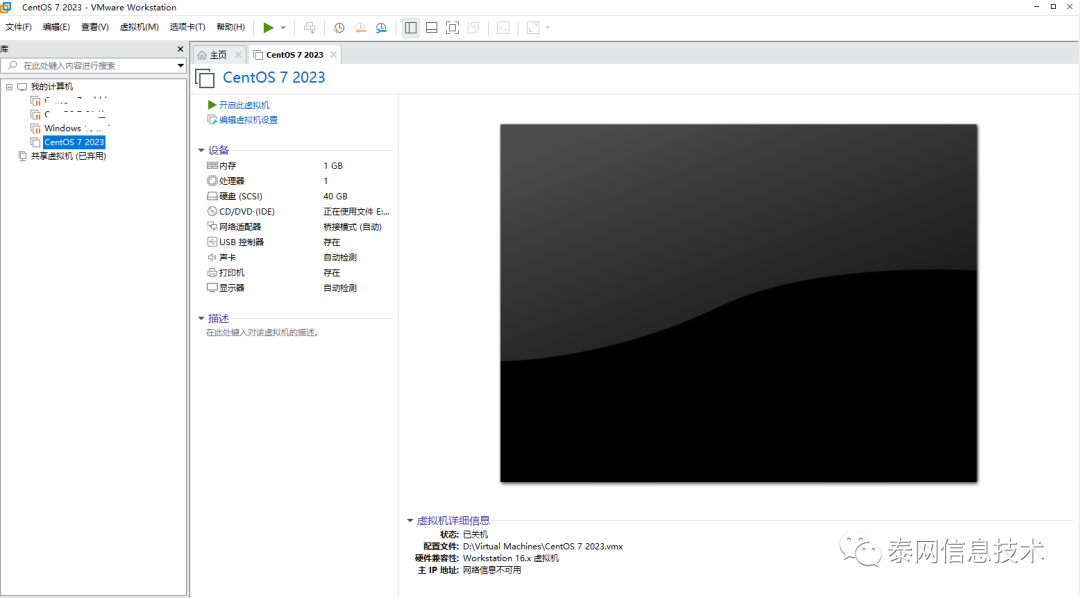The image size is (1080, 598).
Task: Click the 已关机 status text
Action: (475, 534)
